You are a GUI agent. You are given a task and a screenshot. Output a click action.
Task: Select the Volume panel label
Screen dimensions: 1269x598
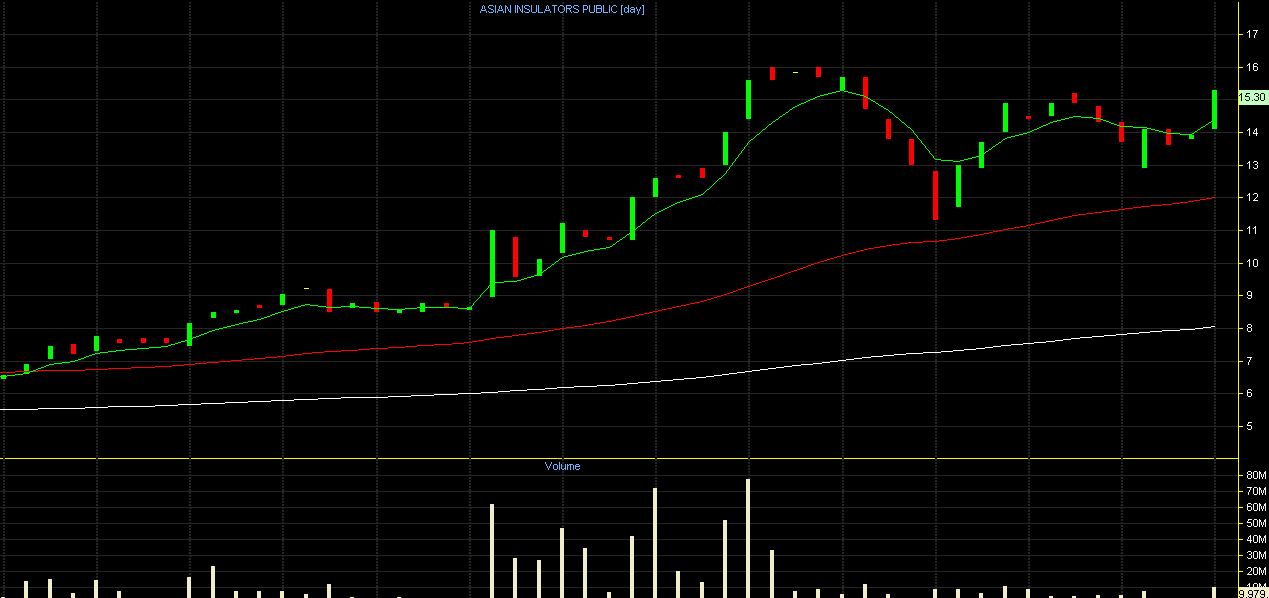562,466
